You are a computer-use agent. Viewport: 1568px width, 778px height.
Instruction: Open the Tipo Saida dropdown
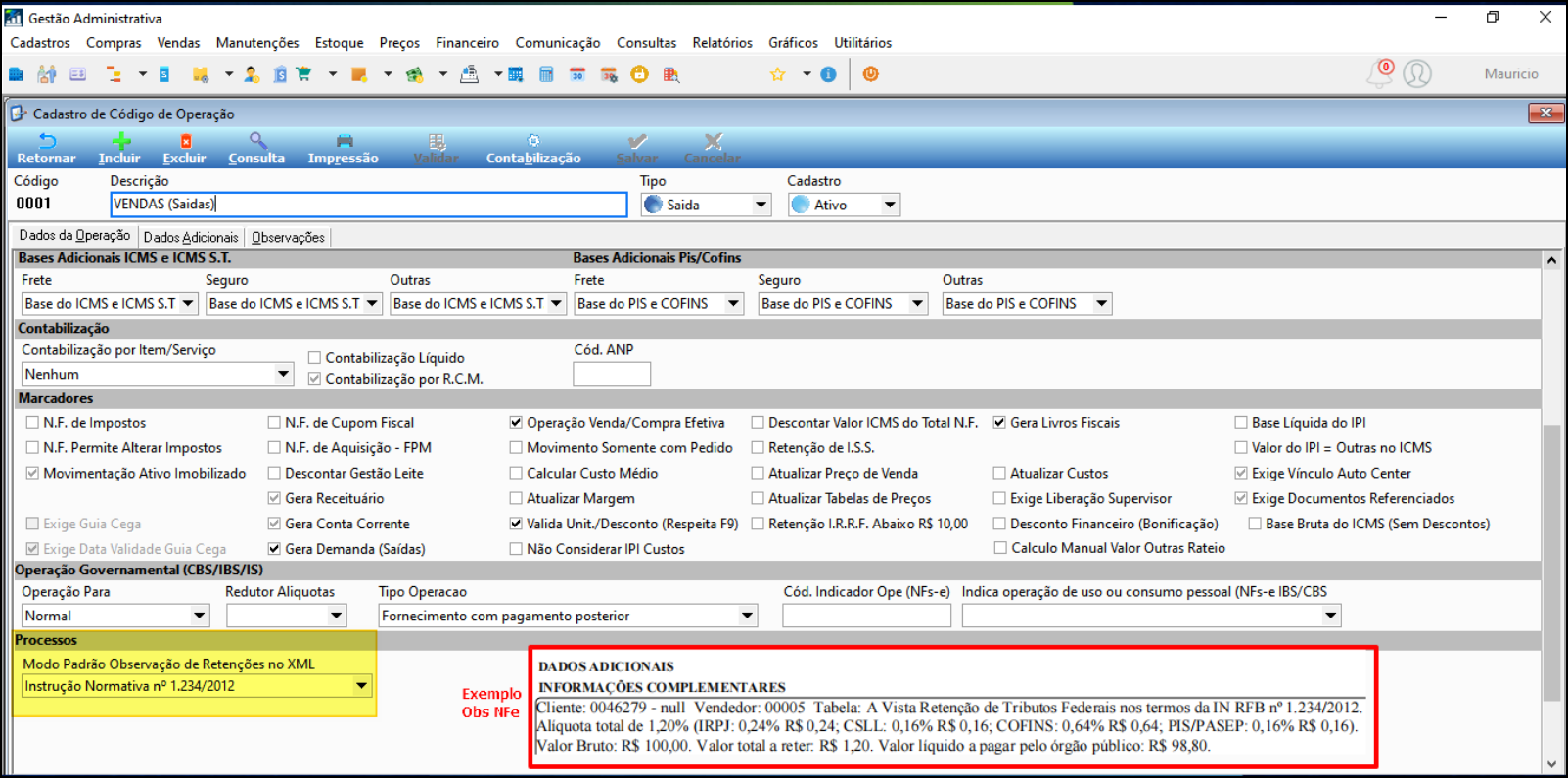coord(761,205)
